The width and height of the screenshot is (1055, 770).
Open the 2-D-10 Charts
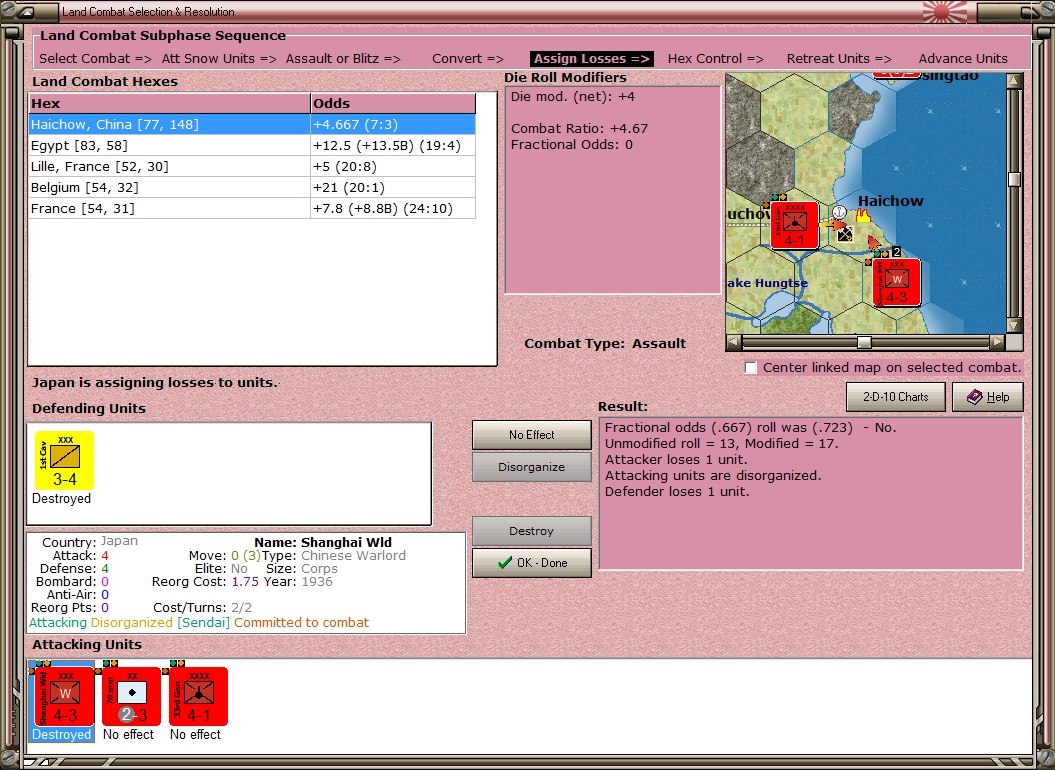[x=896, y=396]
